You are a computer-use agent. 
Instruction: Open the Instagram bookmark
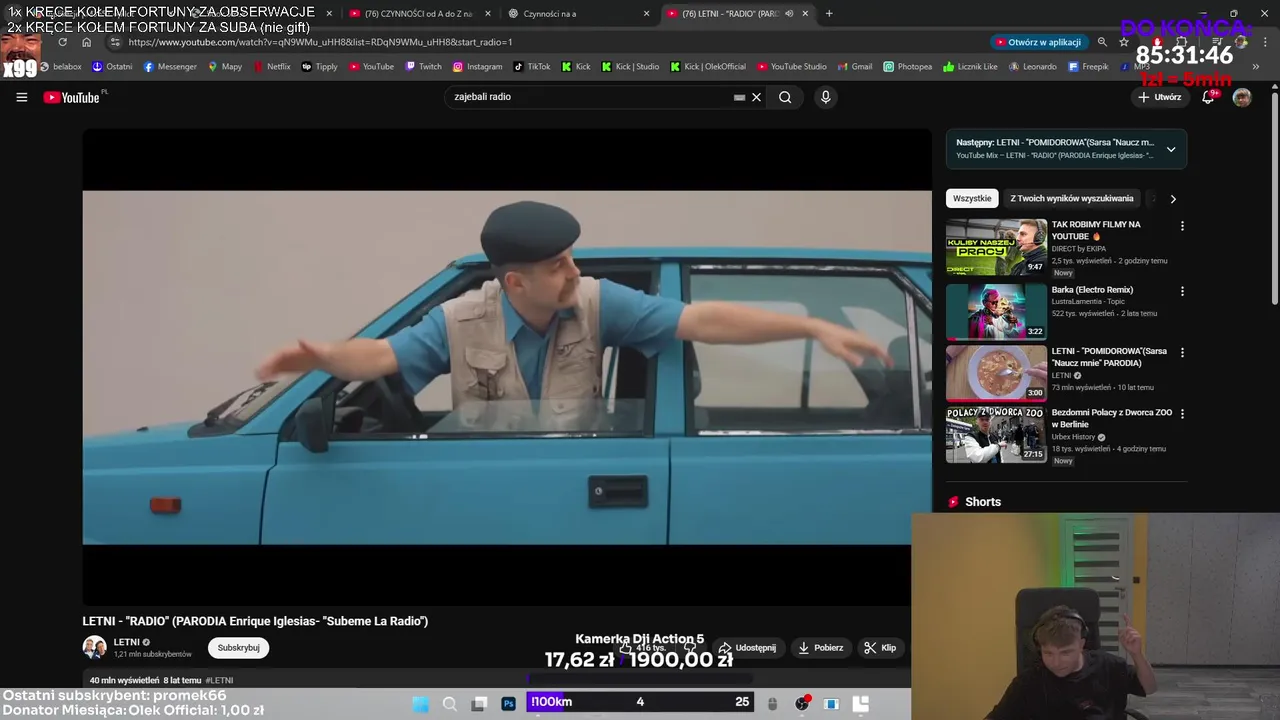point(477,67)
